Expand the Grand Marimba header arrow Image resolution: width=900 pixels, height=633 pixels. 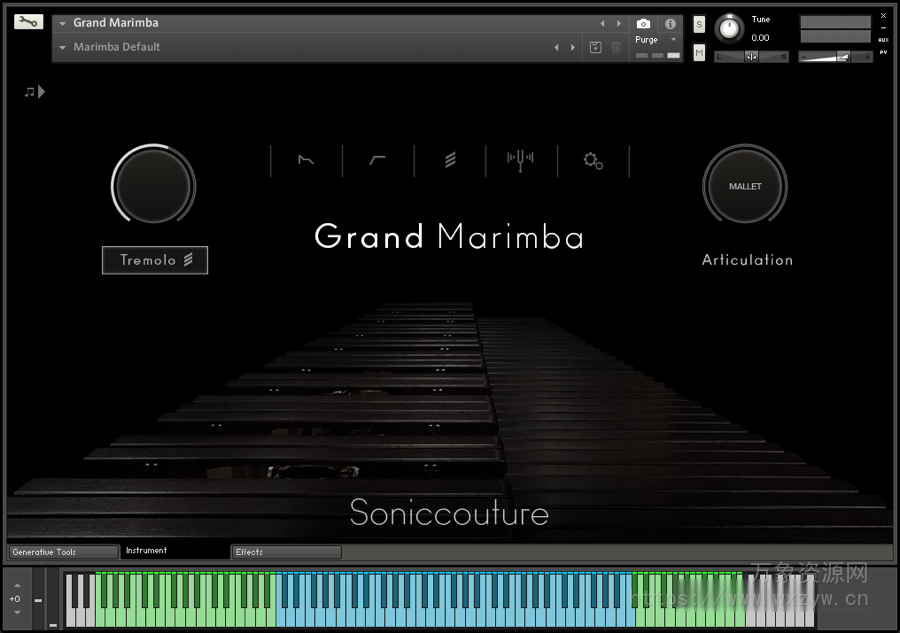[x=62, y=22]
